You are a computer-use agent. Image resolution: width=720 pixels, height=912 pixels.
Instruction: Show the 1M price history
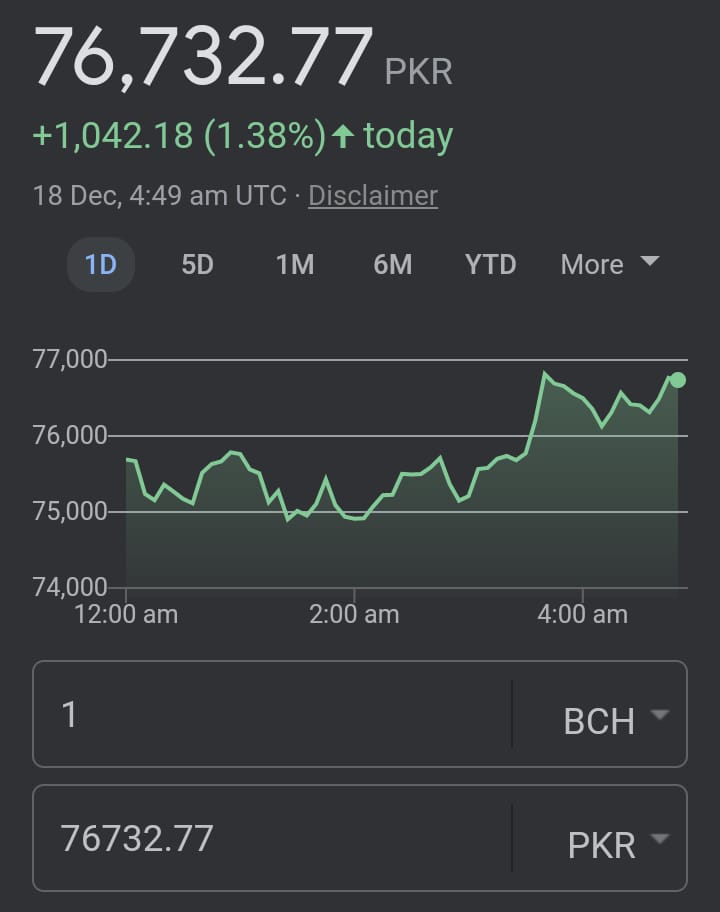click(x=295, y=265)
